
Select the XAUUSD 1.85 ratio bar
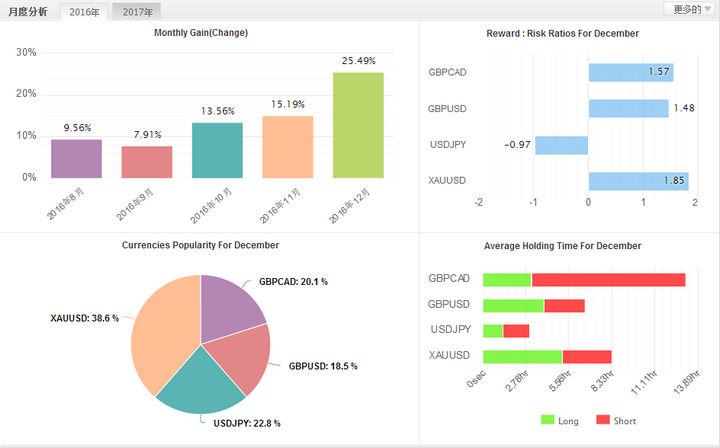[639, 181]
